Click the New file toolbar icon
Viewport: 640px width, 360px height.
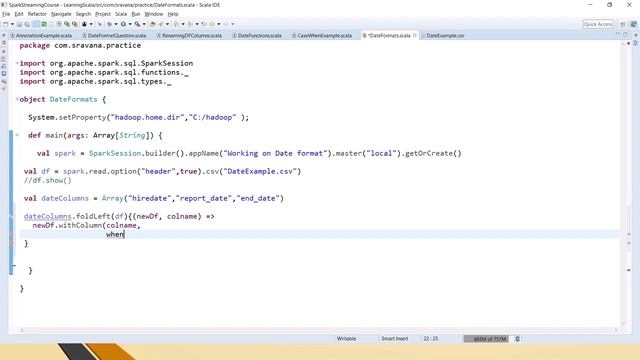click(x=5, y=24)
